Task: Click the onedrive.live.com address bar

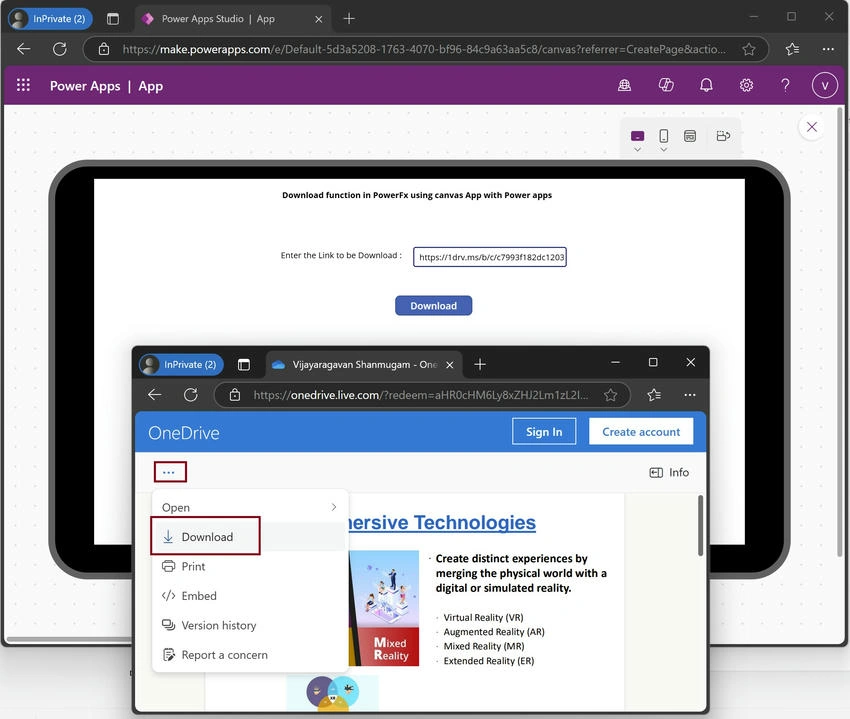Action: [421, 395]
